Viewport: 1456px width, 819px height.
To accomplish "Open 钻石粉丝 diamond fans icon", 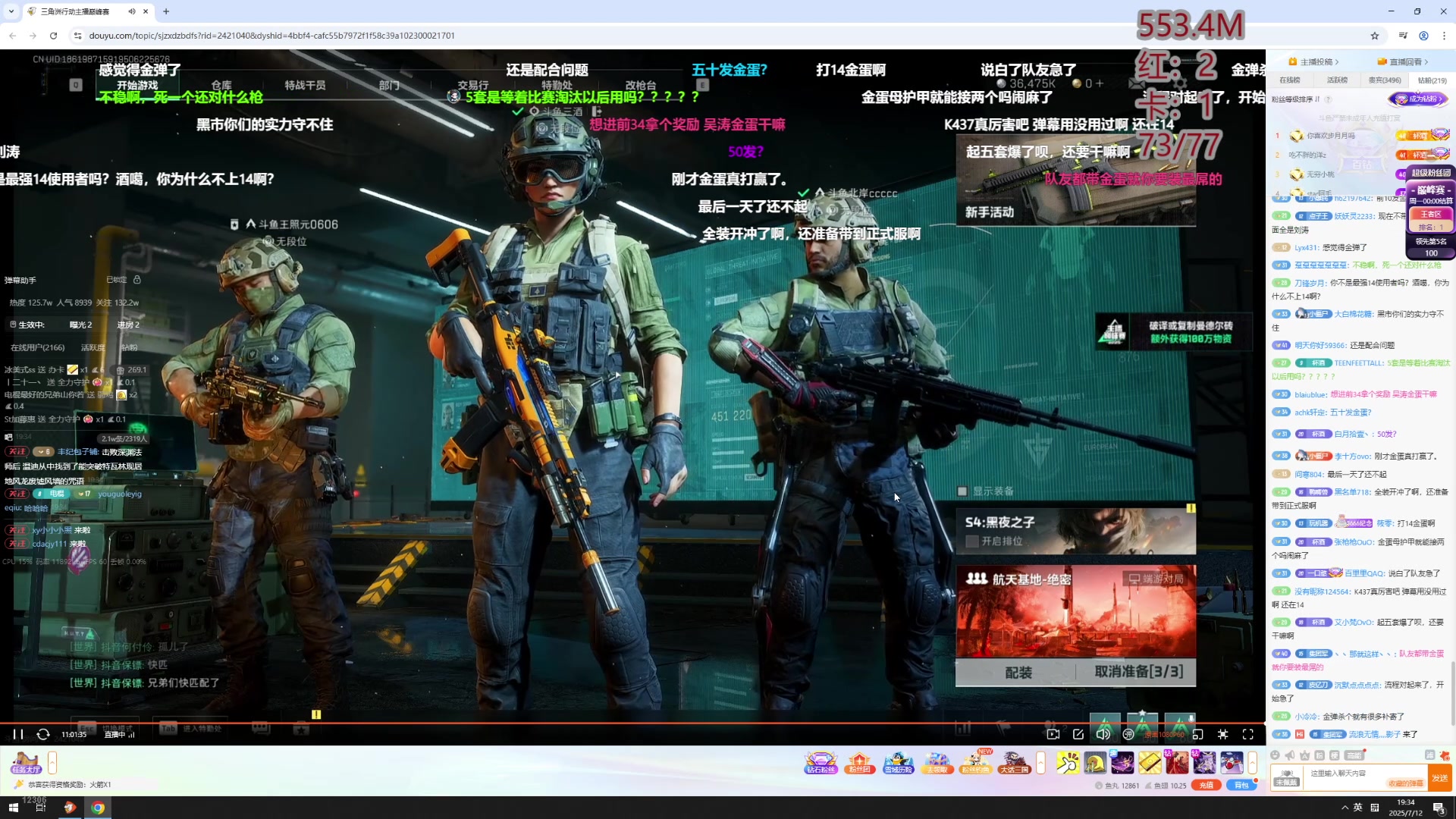I will click(821, 763).
